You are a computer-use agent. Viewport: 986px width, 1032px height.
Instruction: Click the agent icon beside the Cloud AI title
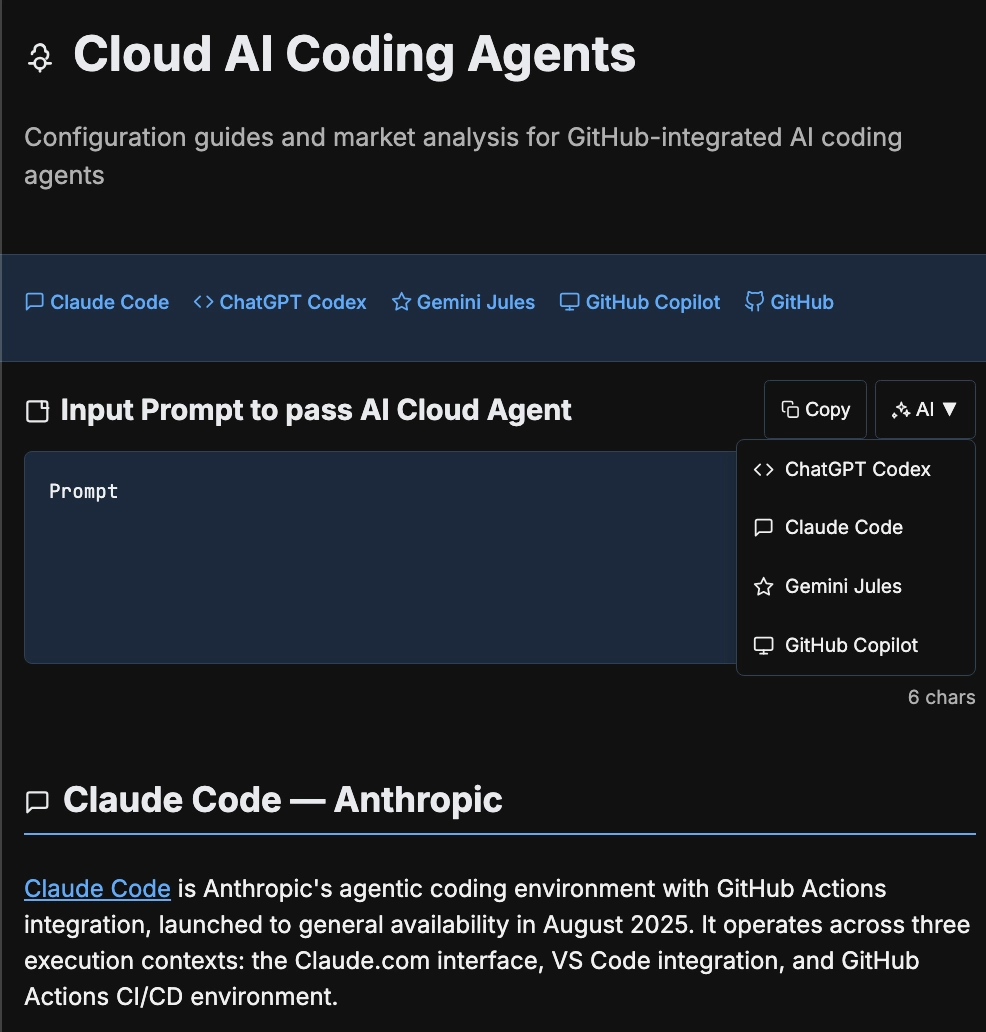click(x=38, y=56)
